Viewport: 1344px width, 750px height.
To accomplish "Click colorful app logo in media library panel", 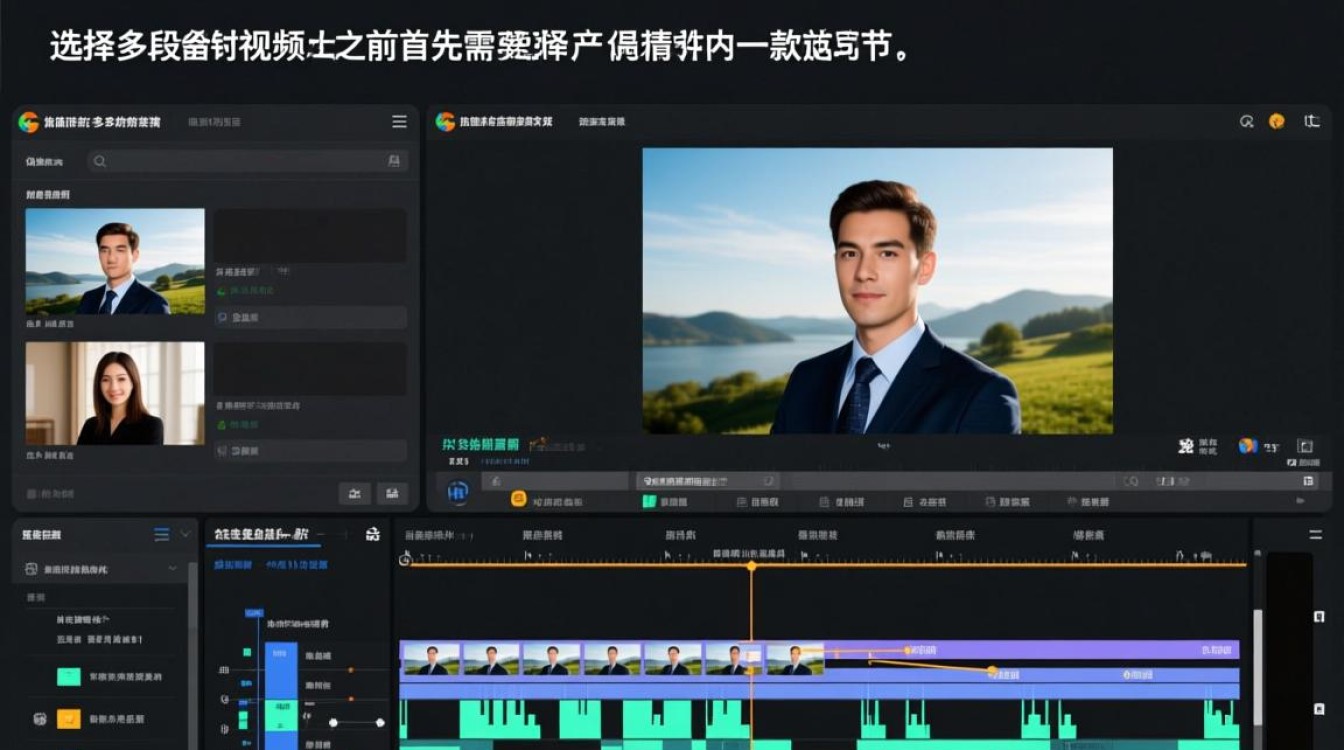I will coord(28,122).
